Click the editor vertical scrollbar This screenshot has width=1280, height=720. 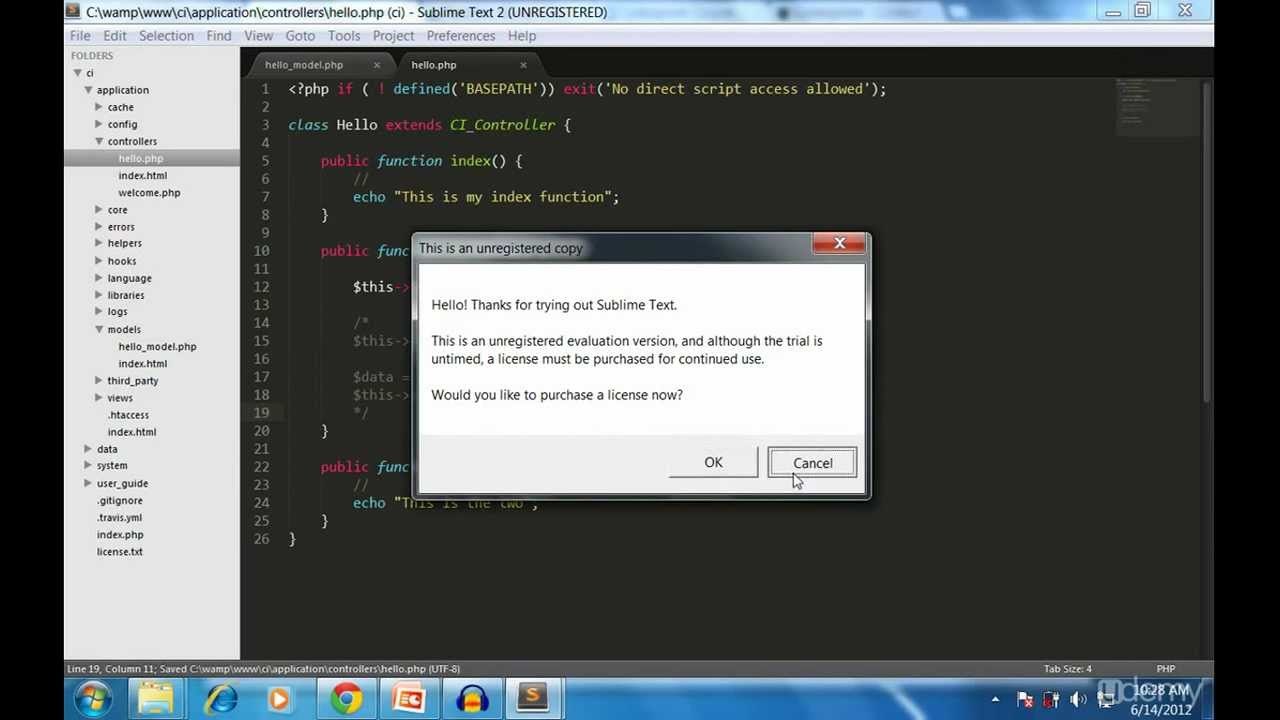click(1207, 240)
